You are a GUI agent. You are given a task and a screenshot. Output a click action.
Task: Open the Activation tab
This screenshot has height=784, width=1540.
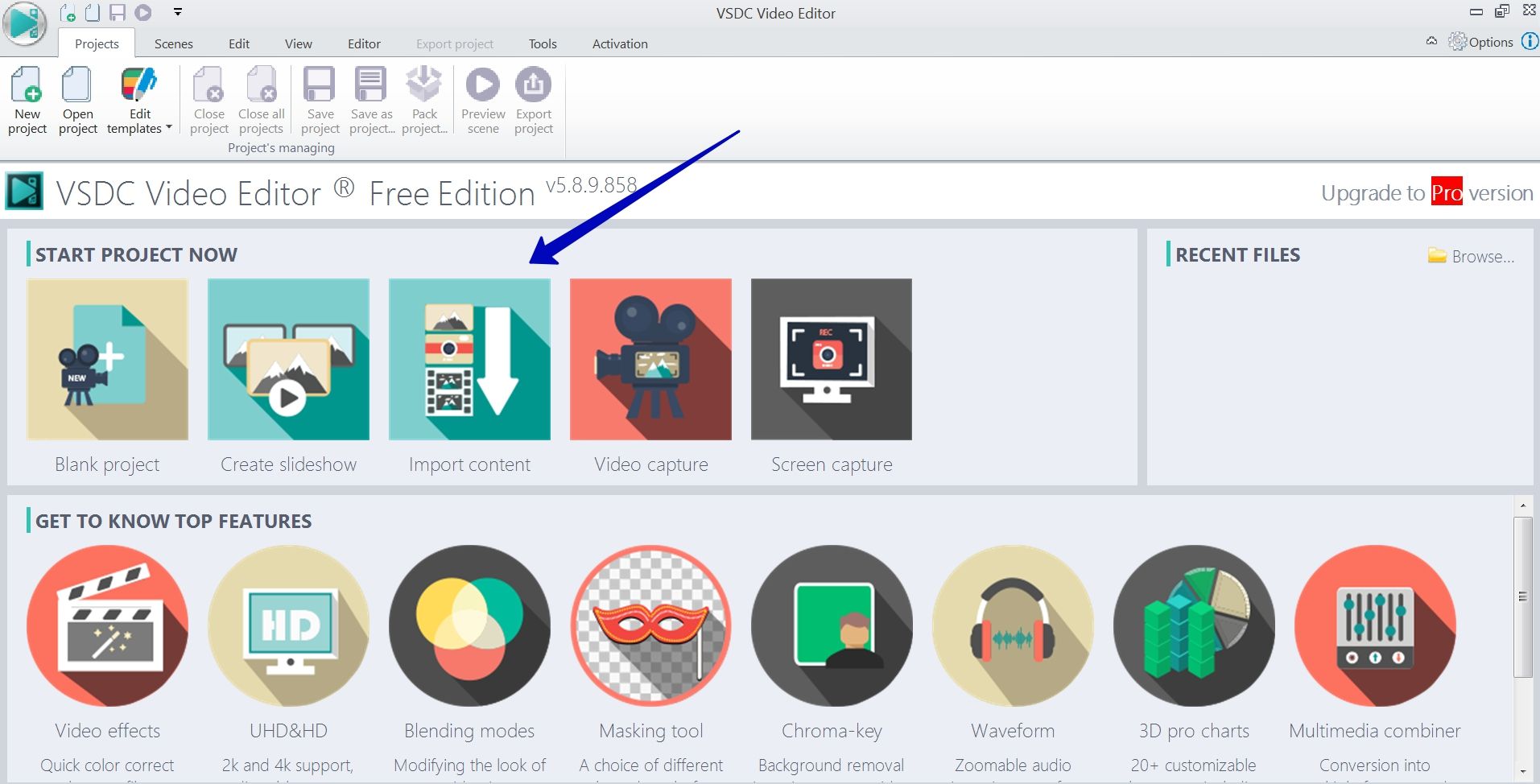click(620, 43)
